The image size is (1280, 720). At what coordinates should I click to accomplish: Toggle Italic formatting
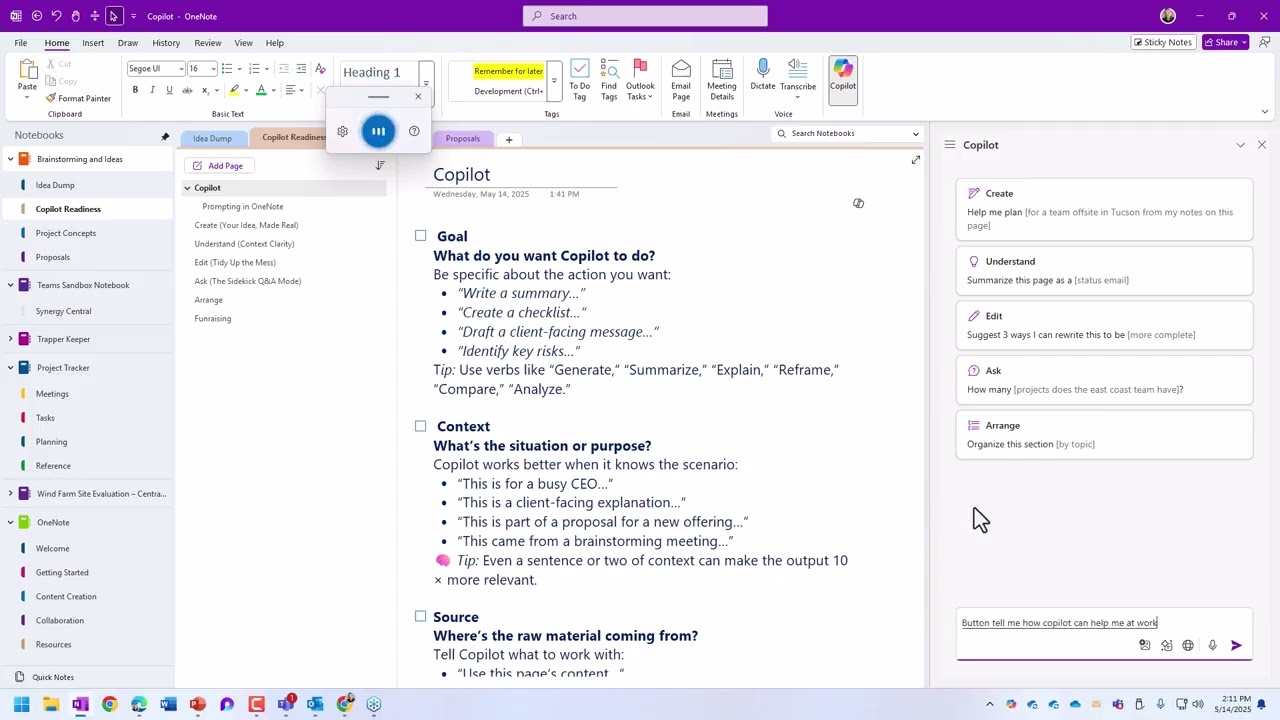pyautogui.click(x=152, y=90)
